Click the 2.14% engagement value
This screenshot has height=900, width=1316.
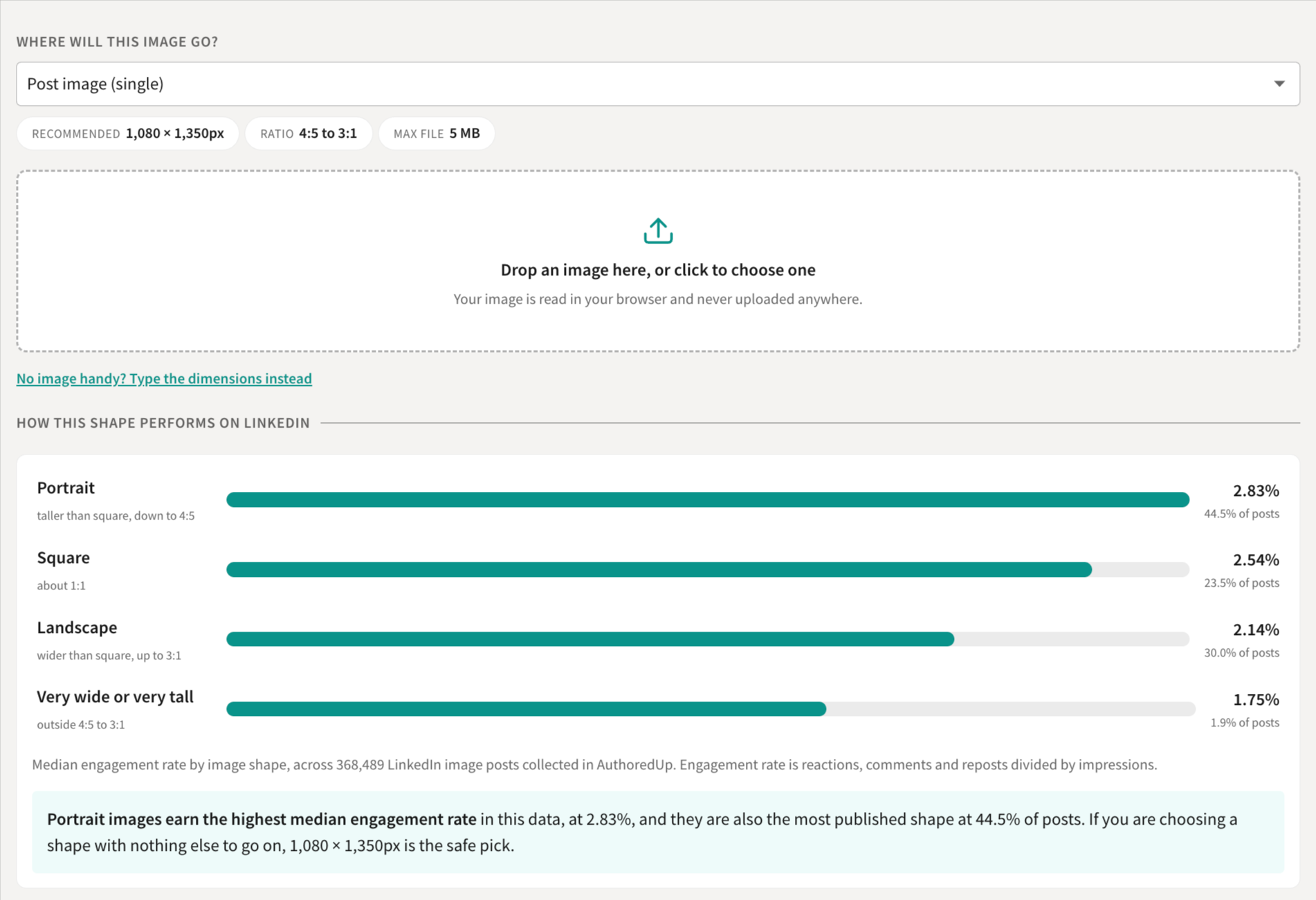(x=1256, y=630)
